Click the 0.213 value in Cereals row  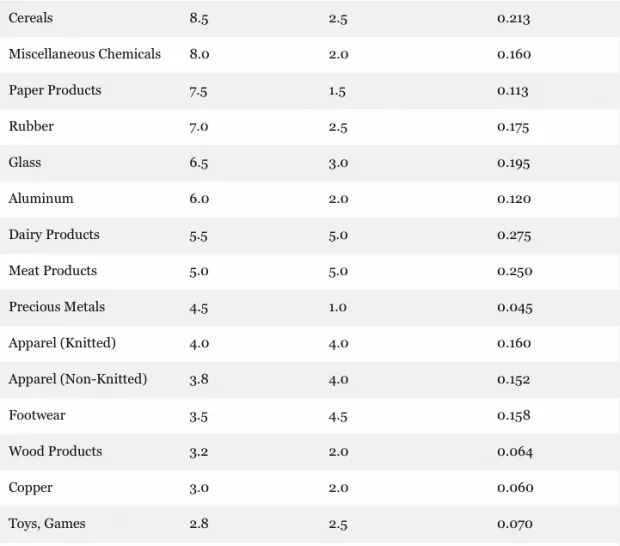pyautogui.click(x=514, y=18)
